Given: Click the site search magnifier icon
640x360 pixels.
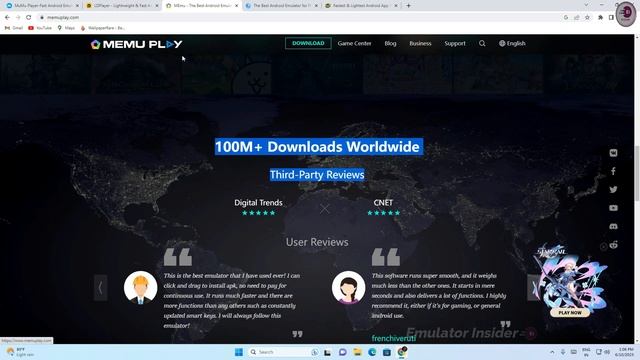Looking at the screenshot, I should pyautogui.click(x=482, y=43).
